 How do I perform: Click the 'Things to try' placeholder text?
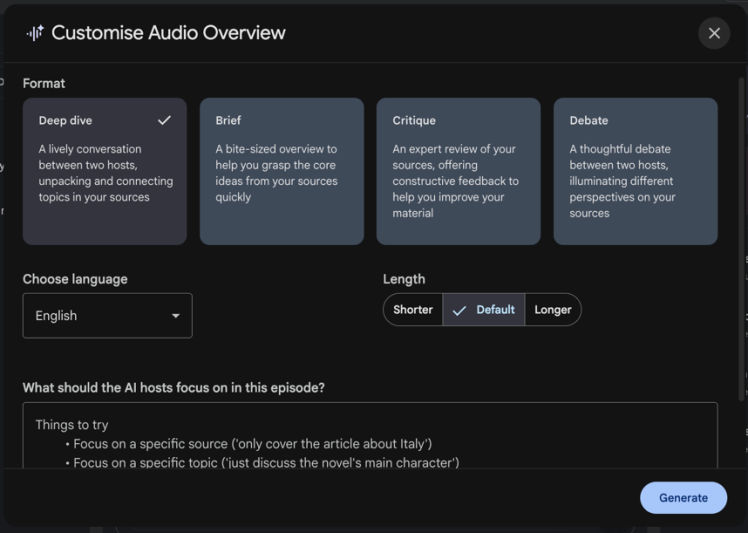(72, 425)
